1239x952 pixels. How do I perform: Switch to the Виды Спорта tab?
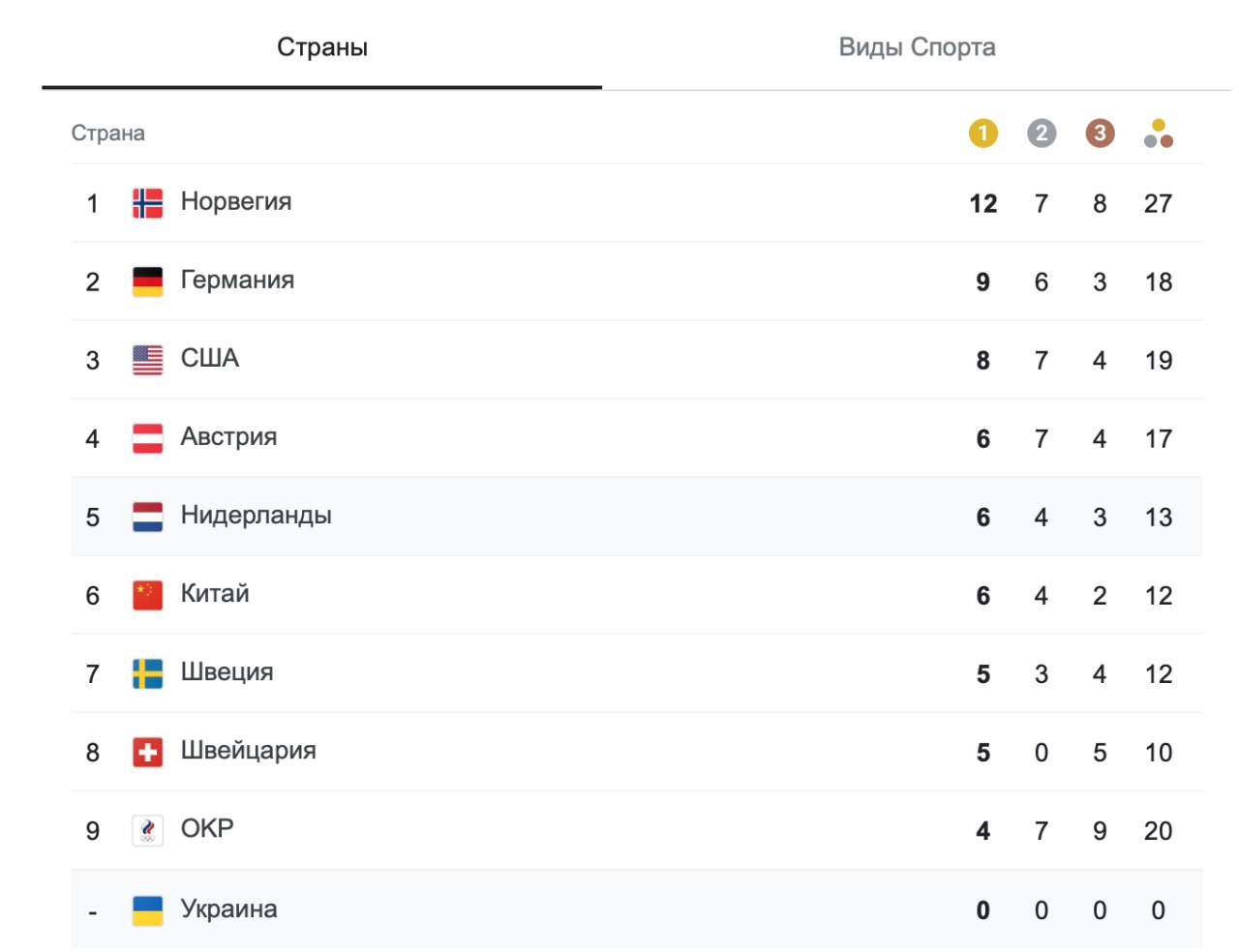coord(917,47)
